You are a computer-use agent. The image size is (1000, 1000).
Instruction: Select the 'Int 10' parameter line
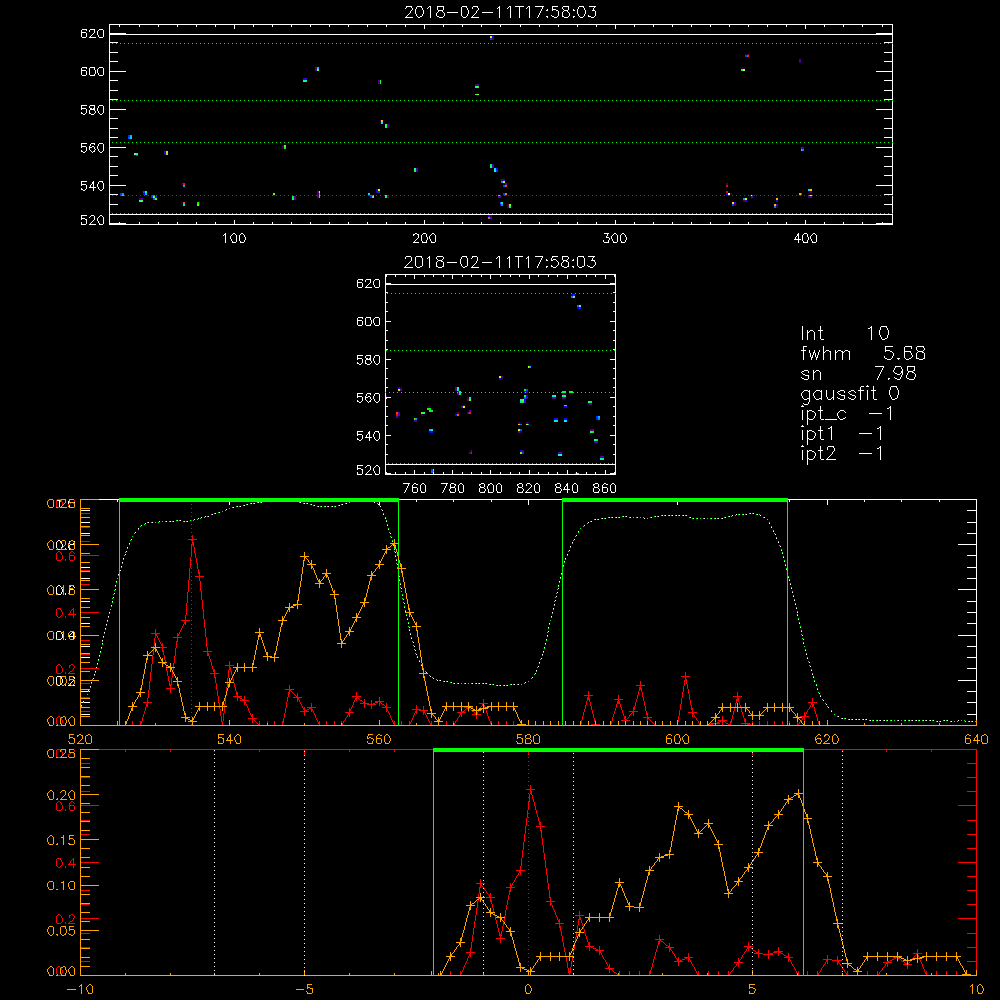[844, 333]
